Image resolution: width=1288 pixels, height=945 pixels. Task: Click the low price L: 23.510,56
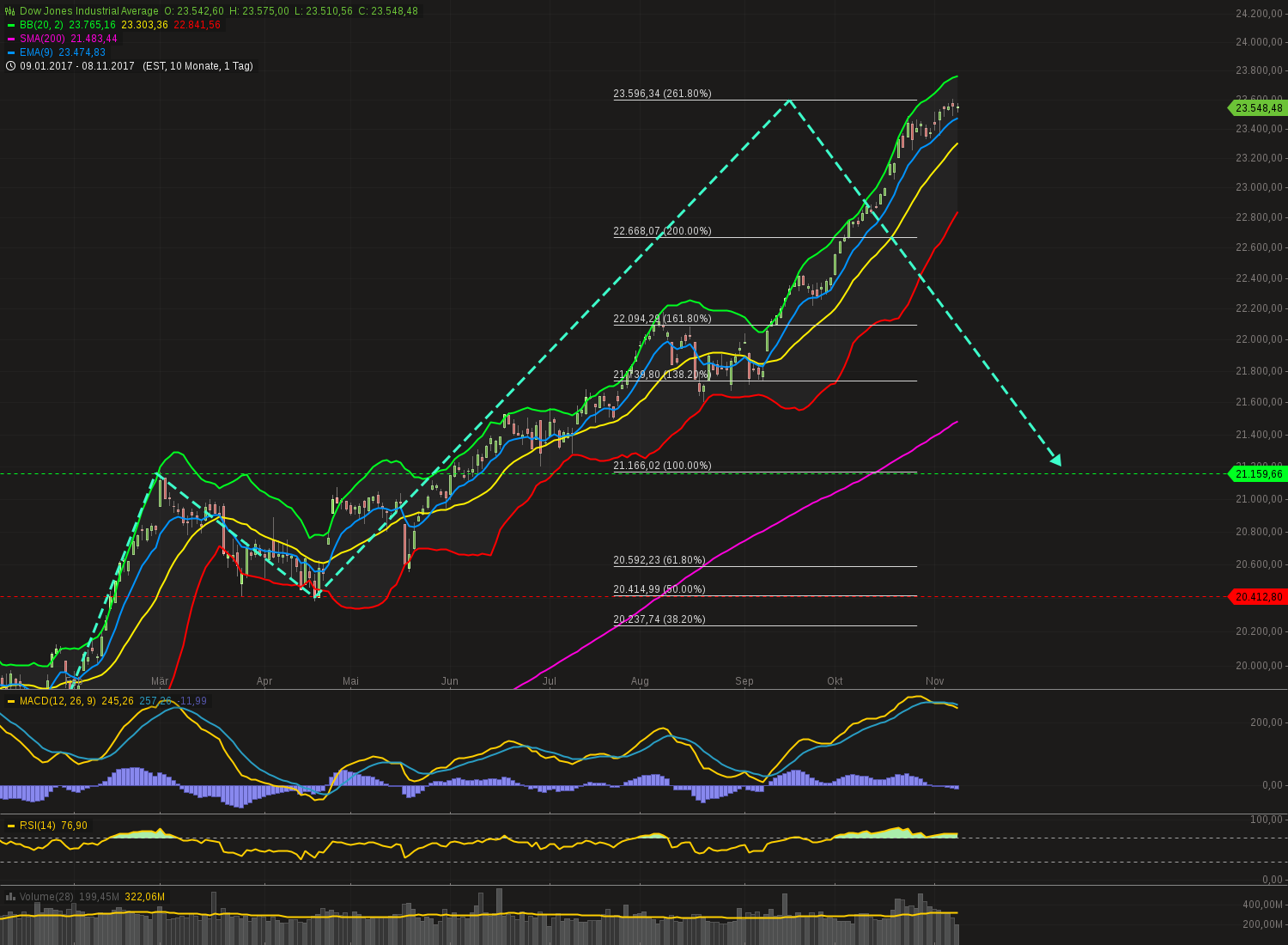pos(324,11)
